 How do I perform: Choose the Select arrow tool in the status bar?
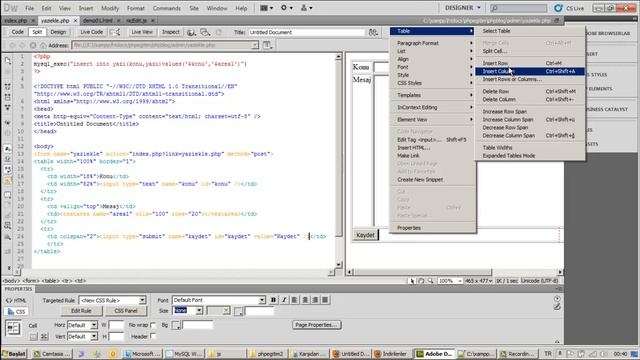tap(412, 281)
